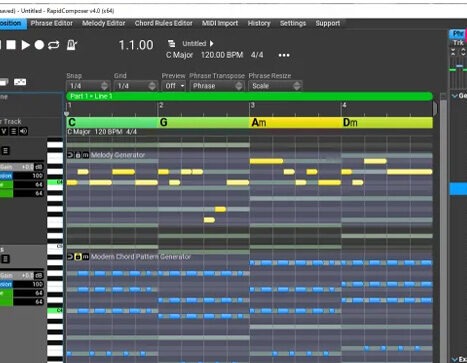Click the Melody Generator loop icon
The height and width of the screenshot is (363, 467).
click(x=70, y=155)
